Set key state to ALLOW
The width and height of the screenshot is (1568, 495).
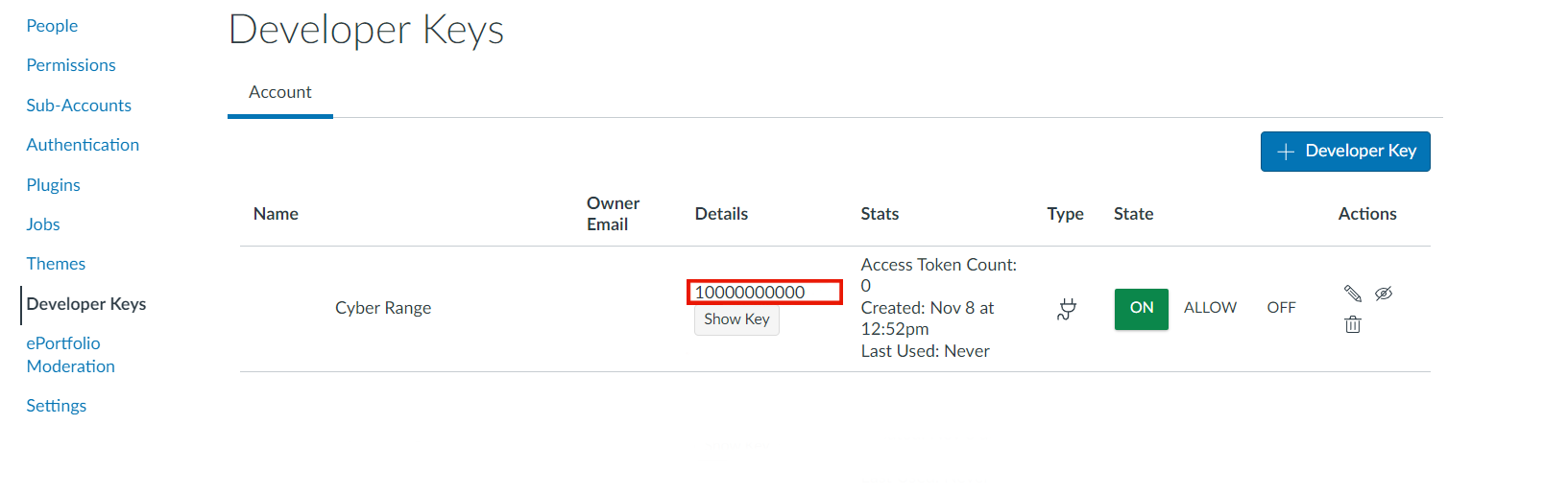click(x=1210, y=308)
